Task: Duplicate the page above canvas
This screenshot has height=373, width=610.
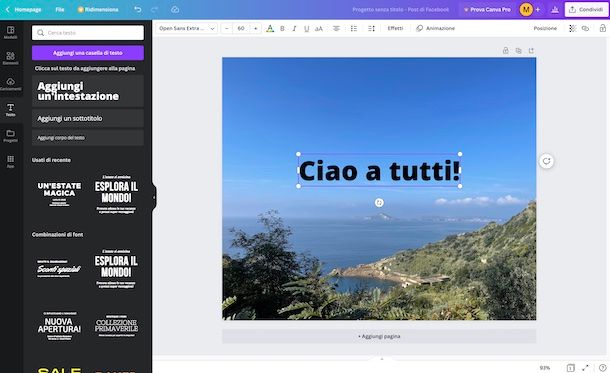Action: tap(518, 51)
